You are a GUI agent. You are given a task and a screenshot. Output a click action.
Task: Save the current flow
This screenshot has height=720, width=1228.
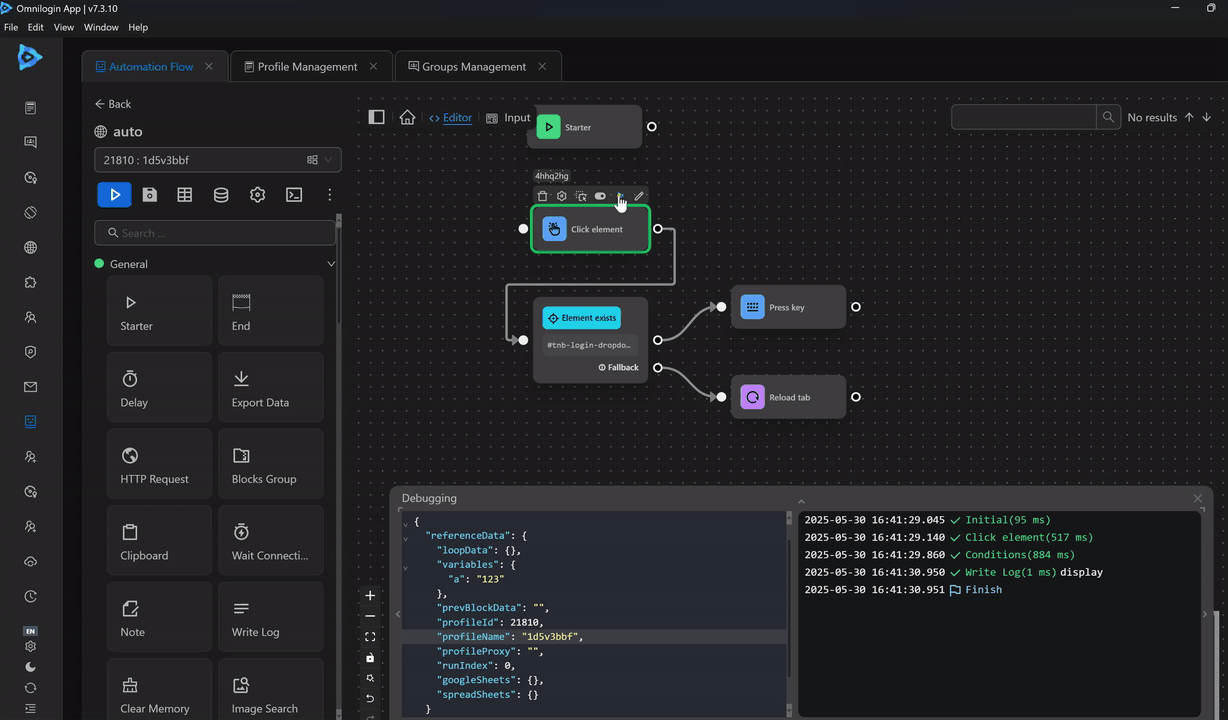149,194
